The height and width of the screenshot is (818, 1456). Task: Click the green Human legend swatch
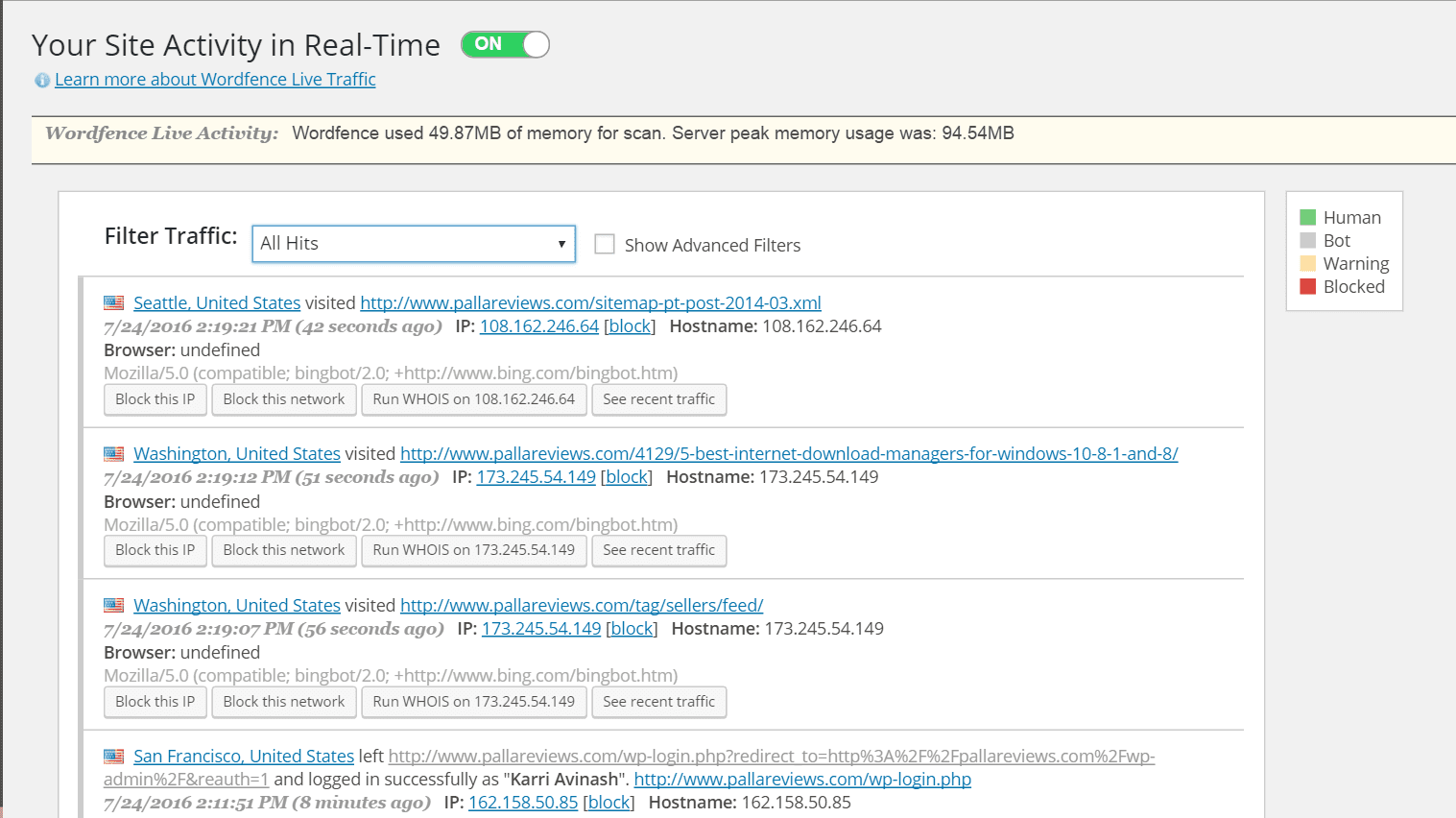[1307, 218]
